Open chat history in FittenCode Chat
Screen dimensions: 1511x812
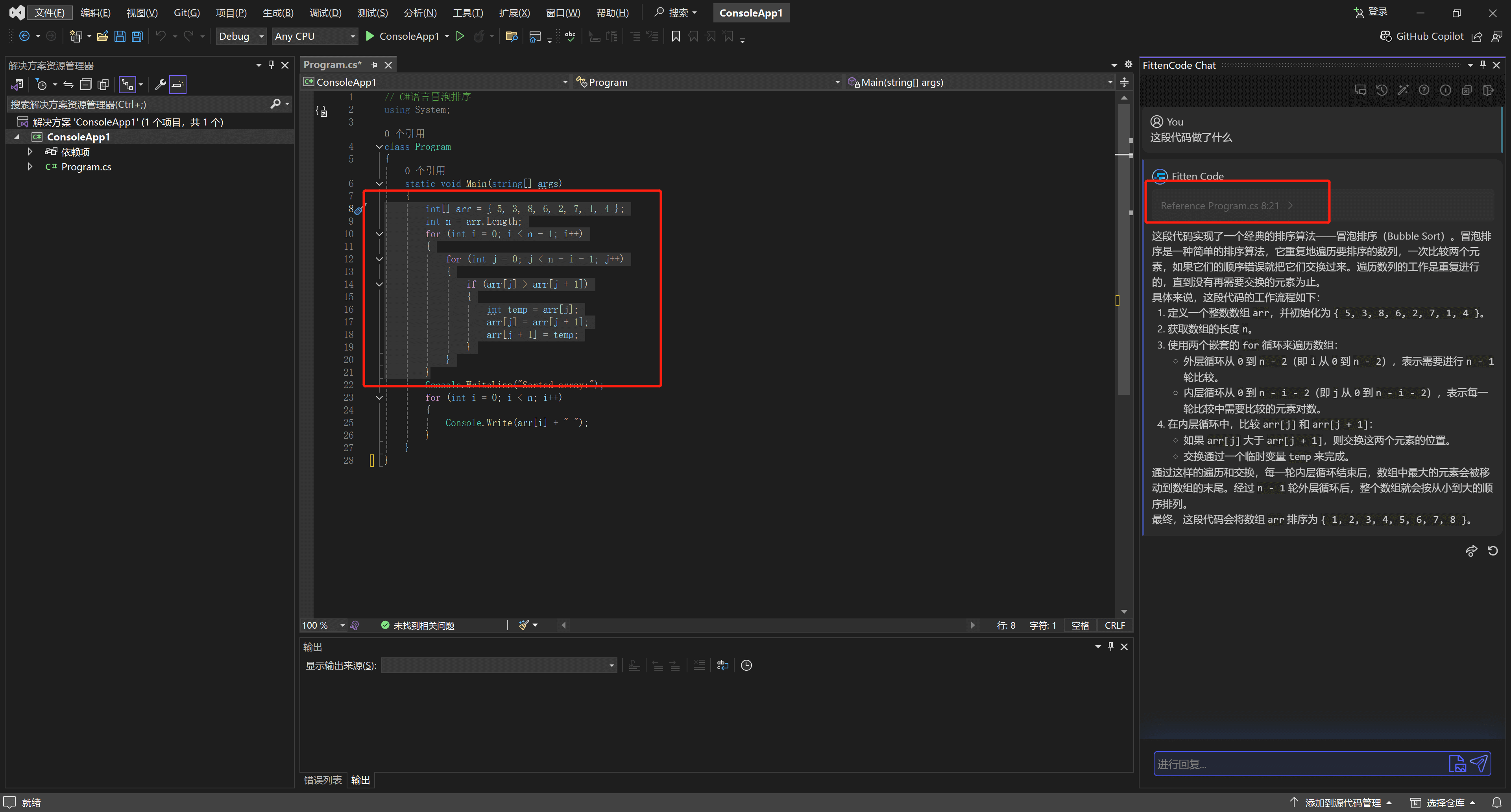tap(1382, 90)
